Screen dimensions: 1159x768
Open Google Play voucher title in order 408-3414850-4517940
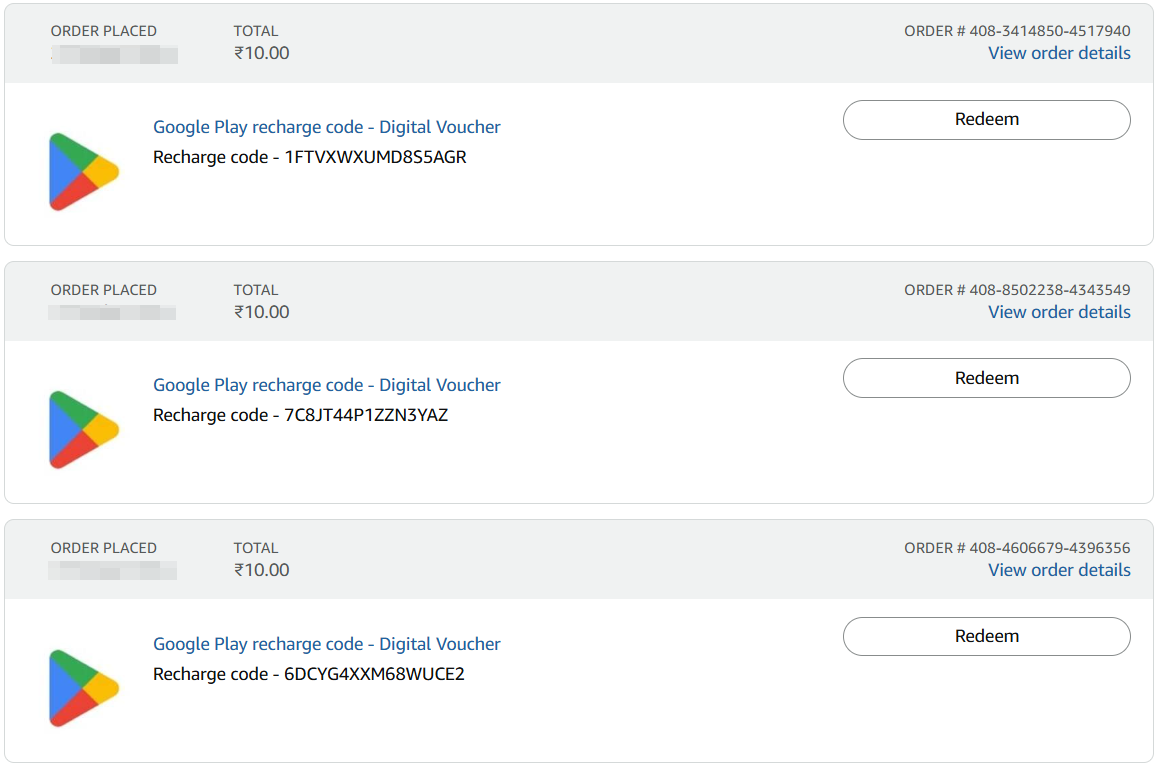pos(326,127)
